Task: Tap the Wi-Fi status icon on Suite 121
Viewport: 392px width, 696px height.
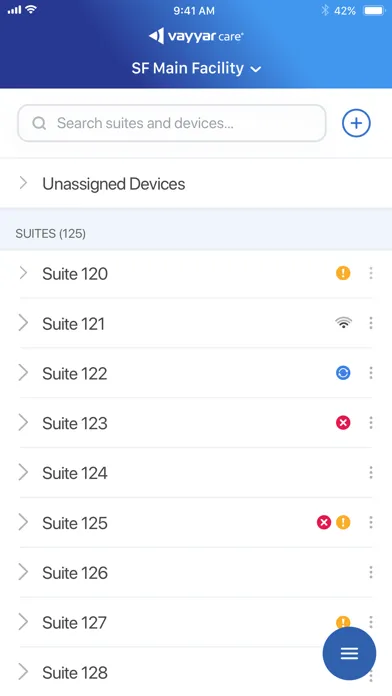Action: (343, 323)
